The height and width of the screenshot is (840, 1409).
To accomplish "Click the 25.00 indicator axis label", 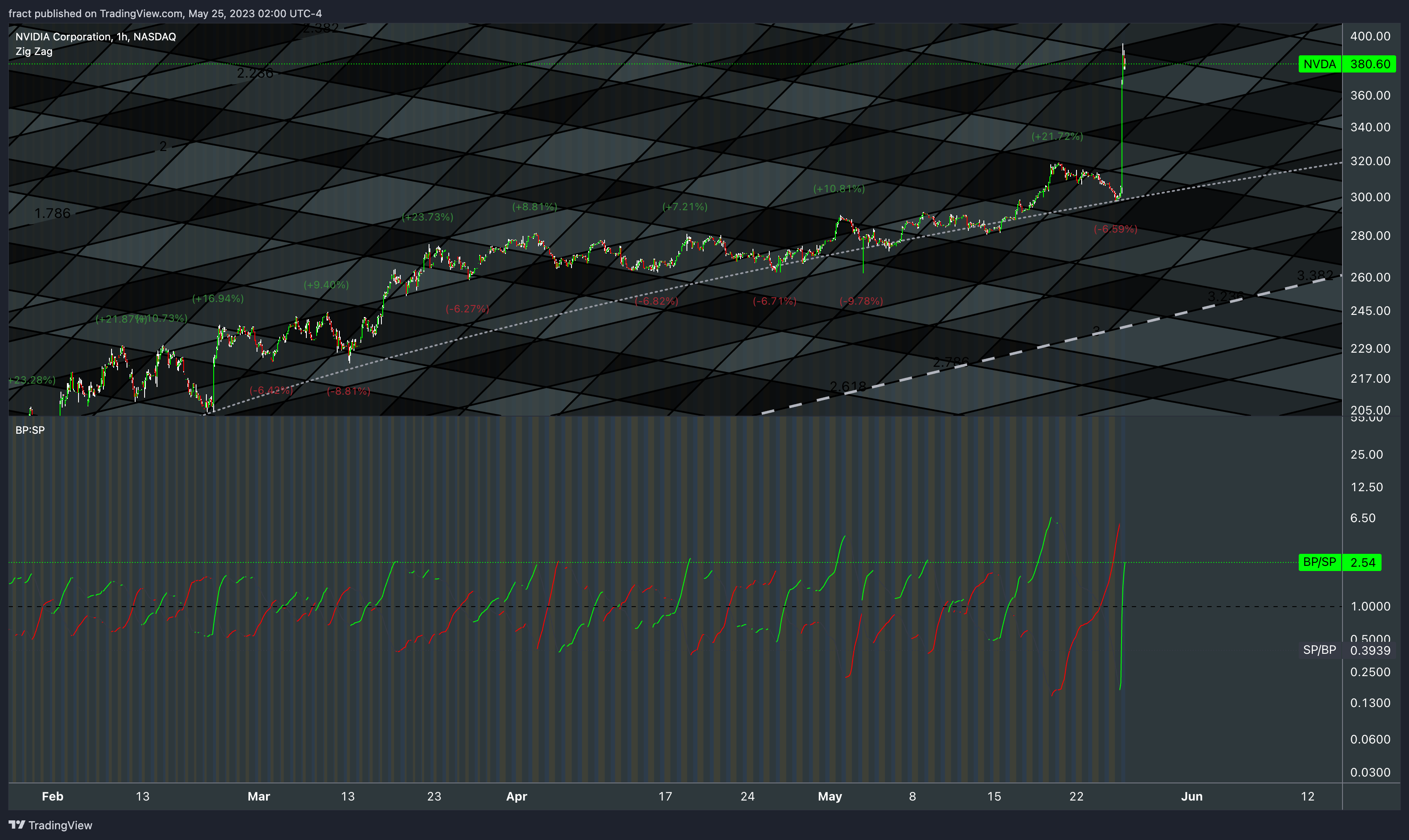I will click(x=1367, y=454).
